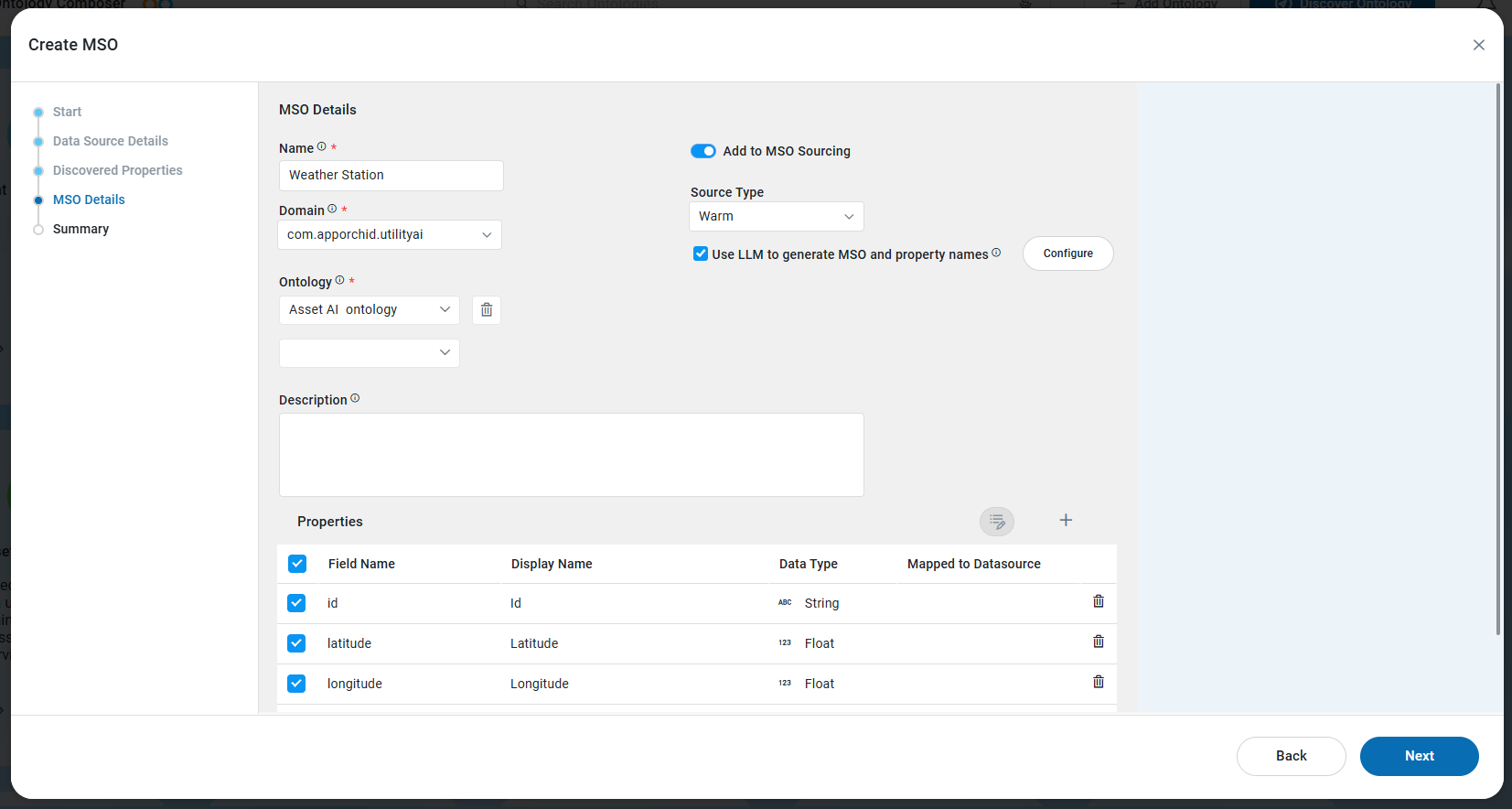The width and height of the screenshot is (1512, 809).
Task: Go to Discovered Properties step
Action: tap(118, 170)
